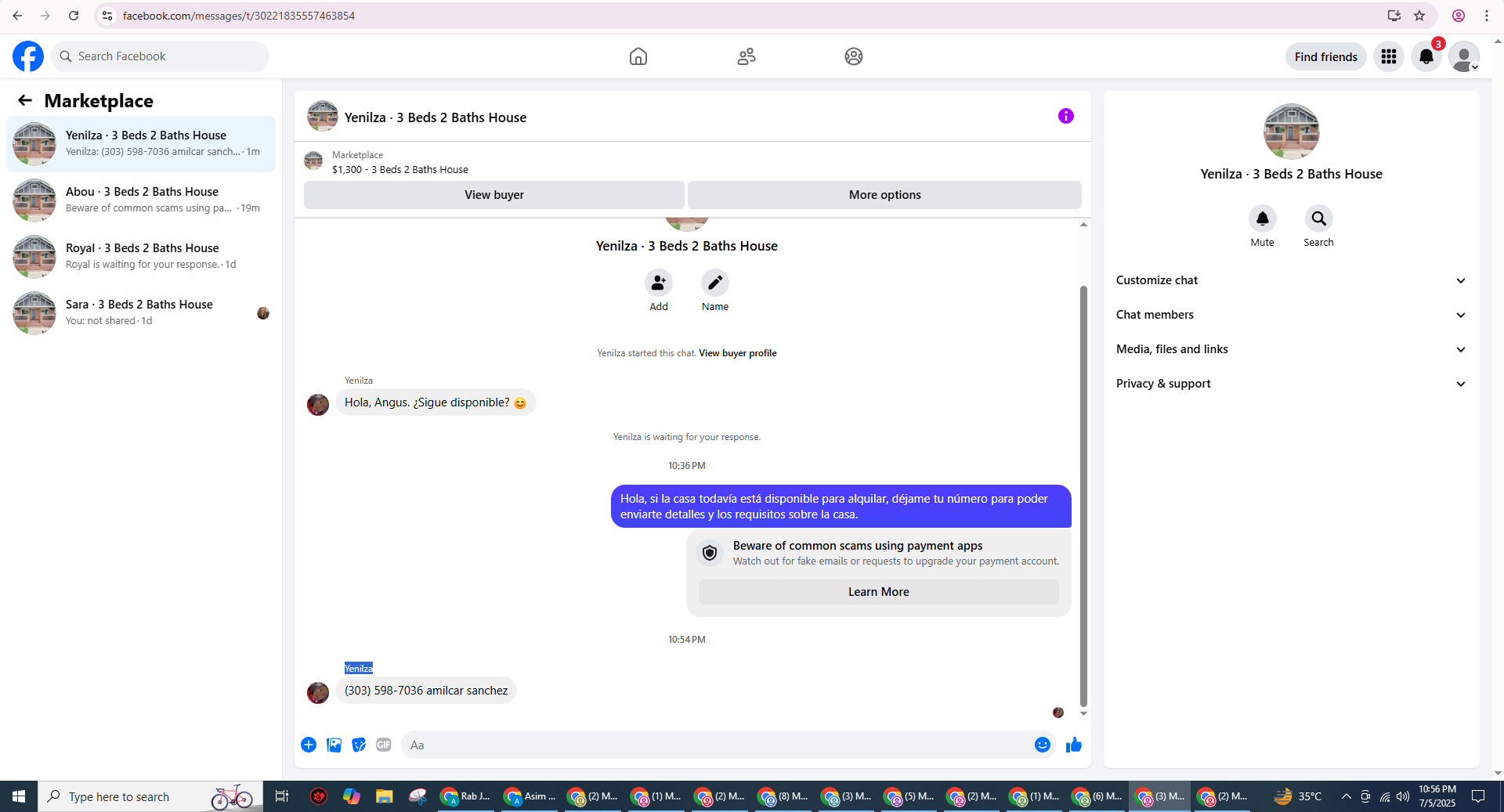The image size is (1504, 812).
Task: Click the browser address bar URL
Action: pos(238,16)
